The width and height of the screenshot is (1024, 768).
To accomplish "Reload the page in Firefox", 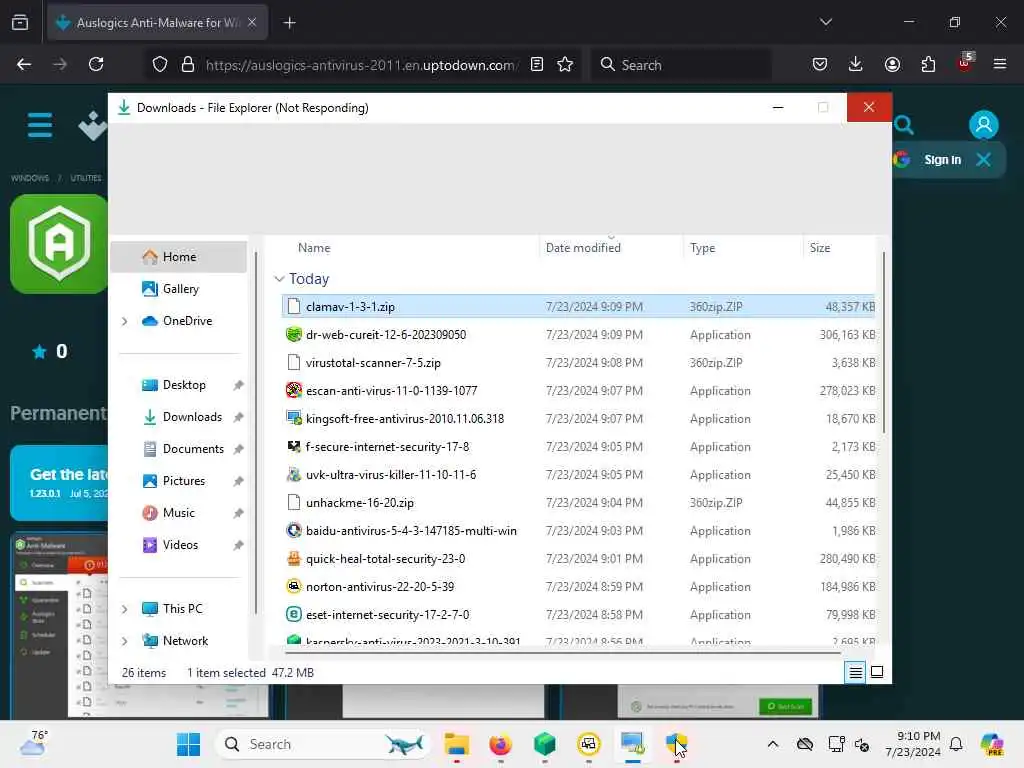I will (96, 64).
